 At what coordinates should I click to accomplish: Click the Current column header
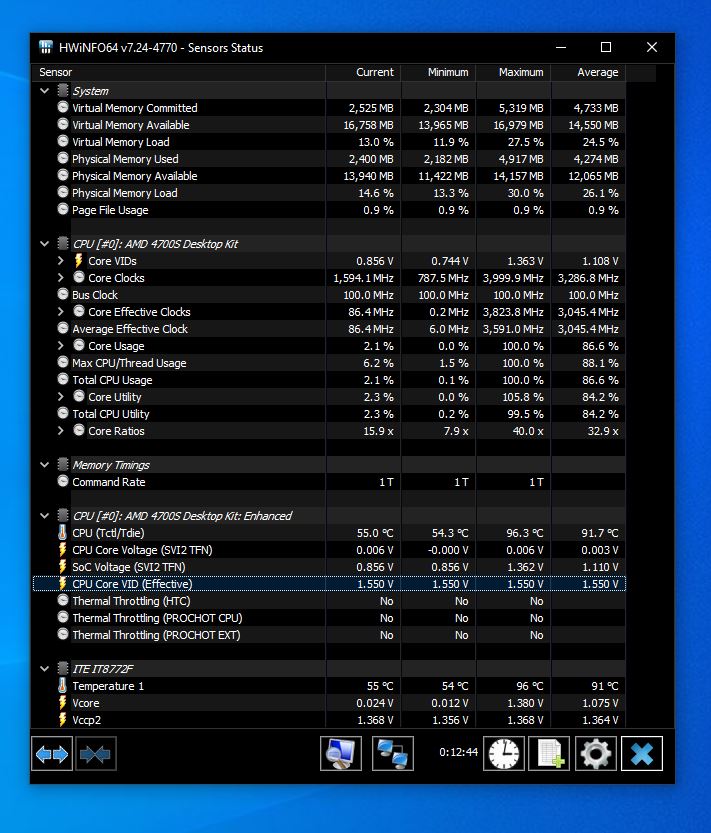coord(363,72)
